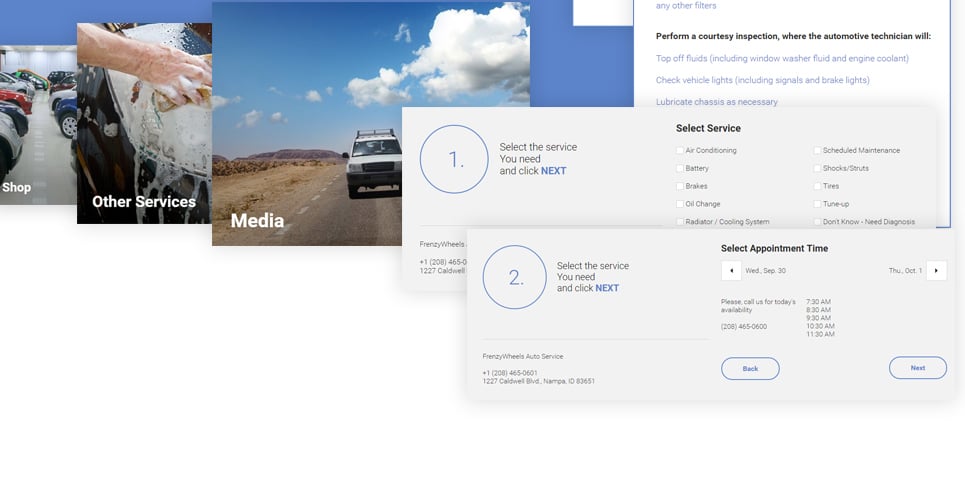The height and width of the screenshot is (500, 965).
Task: Click the Top off fluids line
Action: pyautogui.click(x=782, y=58)
